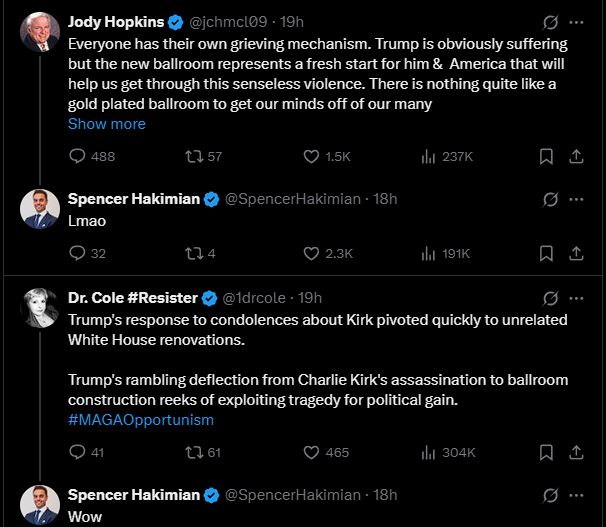Open more options on Jody Hopkins' tweet
Viewport: 606px width, 527px height.
(576, 21)
